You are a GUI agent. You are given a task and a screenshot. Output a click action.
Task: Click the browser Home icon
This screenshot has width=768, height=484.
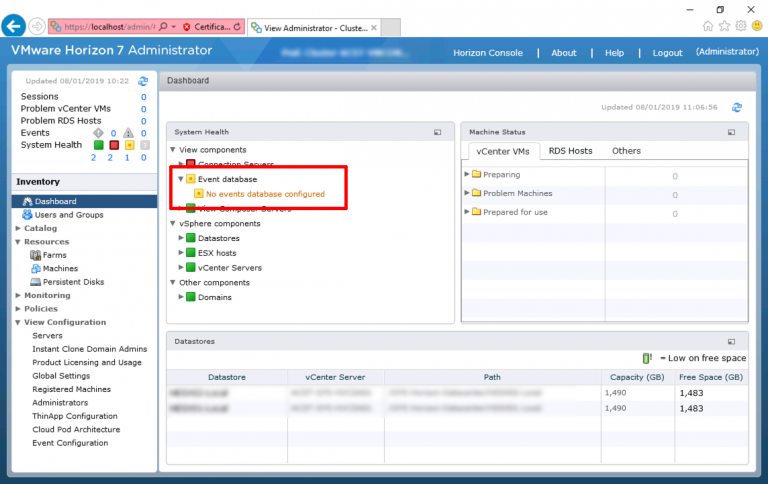[708, 26]
